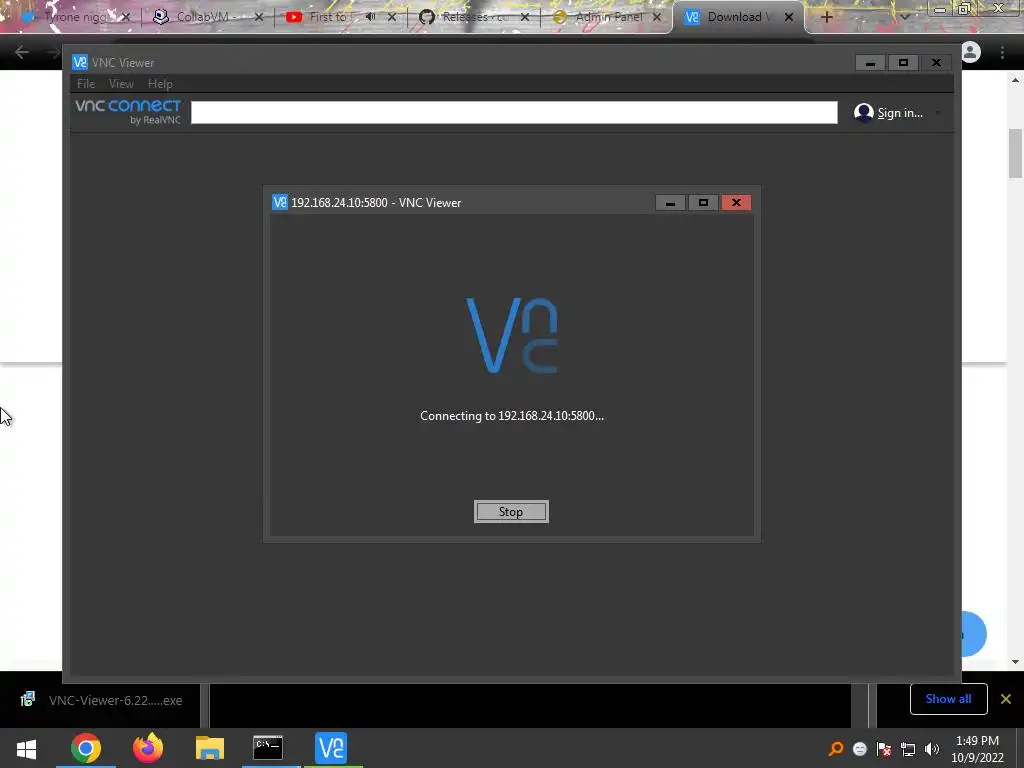Close the Admin Panel browser tab
The height and width of the screenshot is (768, 1024).
point(657,17)
